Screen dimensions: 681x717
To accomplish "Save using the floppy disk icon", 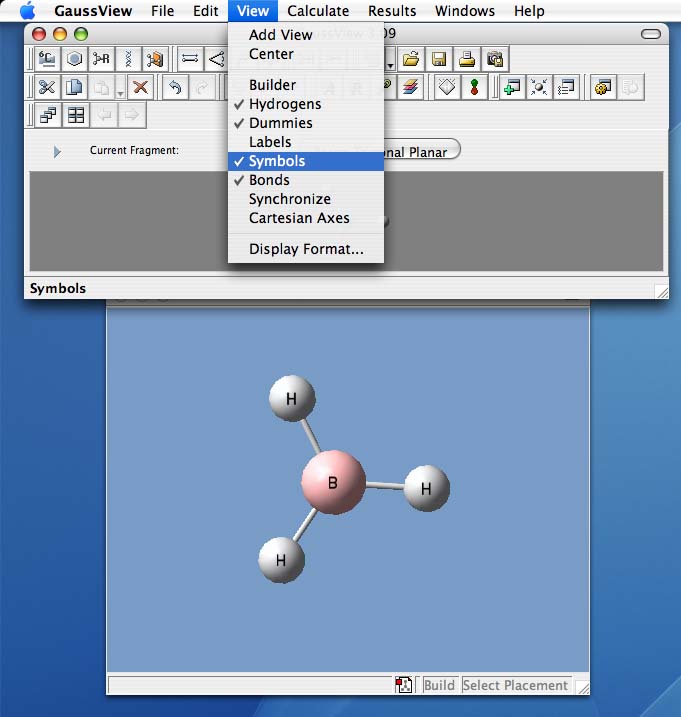I will [439, 59].
